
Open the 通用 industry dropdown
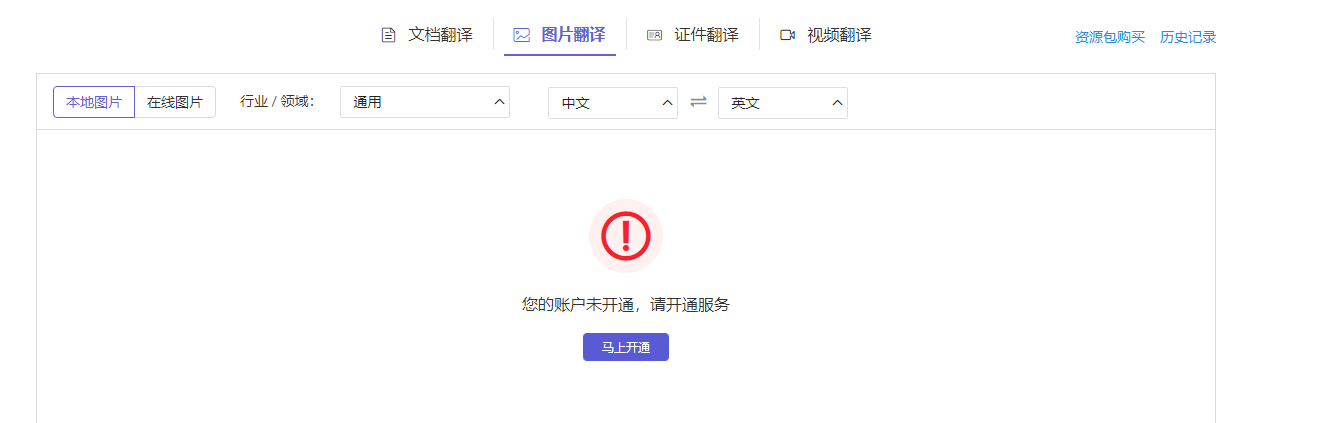[425, 102]
